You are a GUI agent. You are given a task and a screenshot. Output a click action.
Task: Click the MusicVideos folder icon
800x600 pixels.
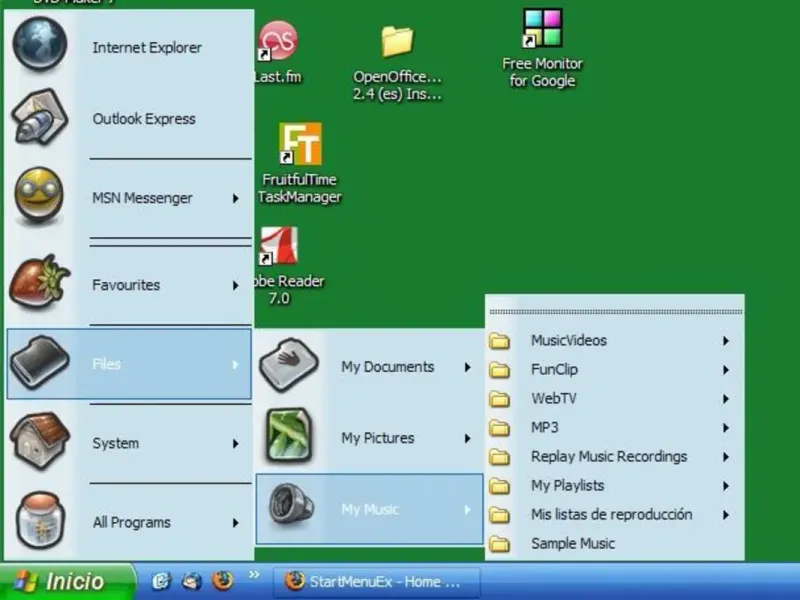pyautogui.click(x=499, y=341)
